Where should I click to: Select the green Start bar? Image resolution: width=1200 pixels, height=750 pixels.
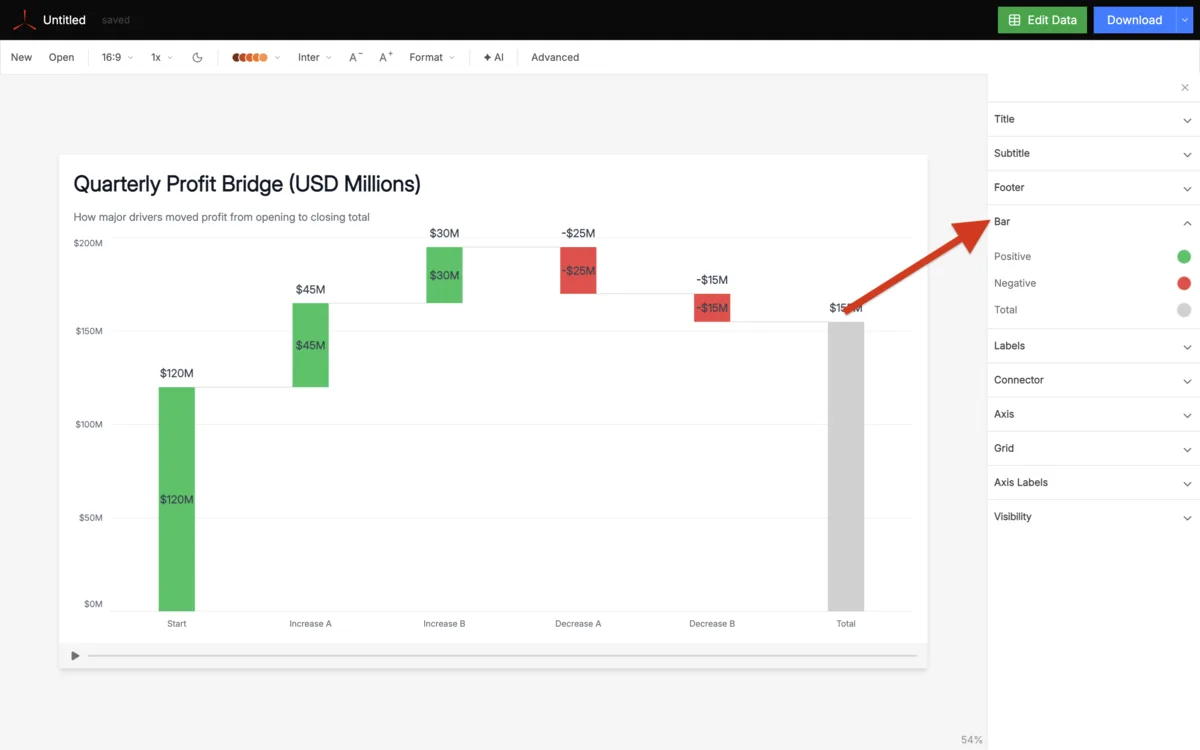tap(177, 499)
